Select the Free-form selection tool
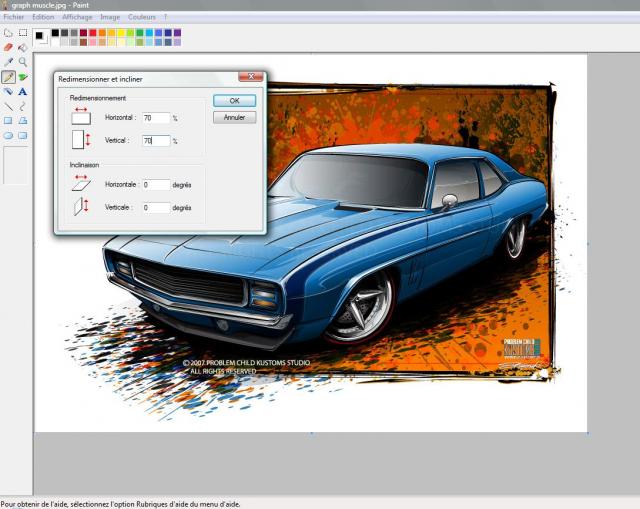Screen dimensions: 640x509 [x=8, y=33]
